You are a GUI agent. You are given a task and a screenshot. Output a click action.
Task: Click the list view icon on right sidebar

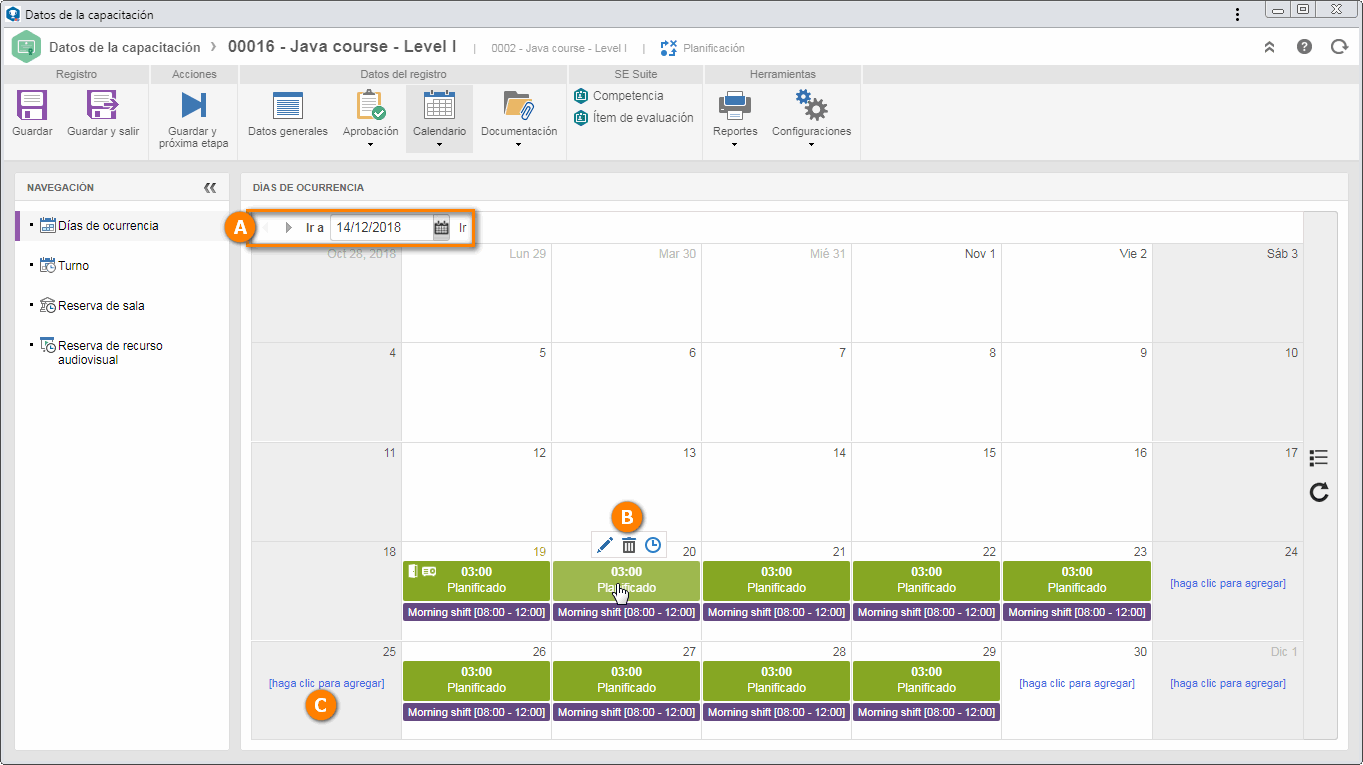(1319, 457)
